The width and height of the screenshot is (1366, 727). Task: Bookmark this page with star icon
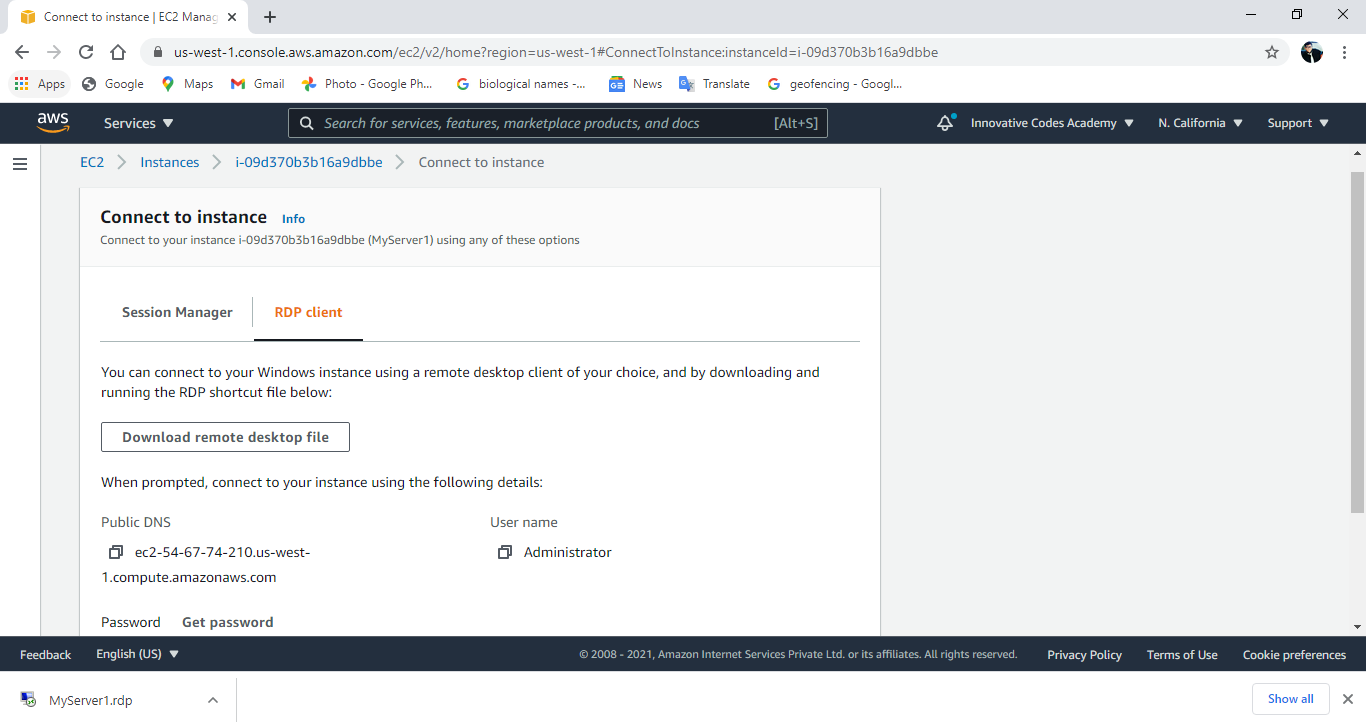[x=1272, y=52]
